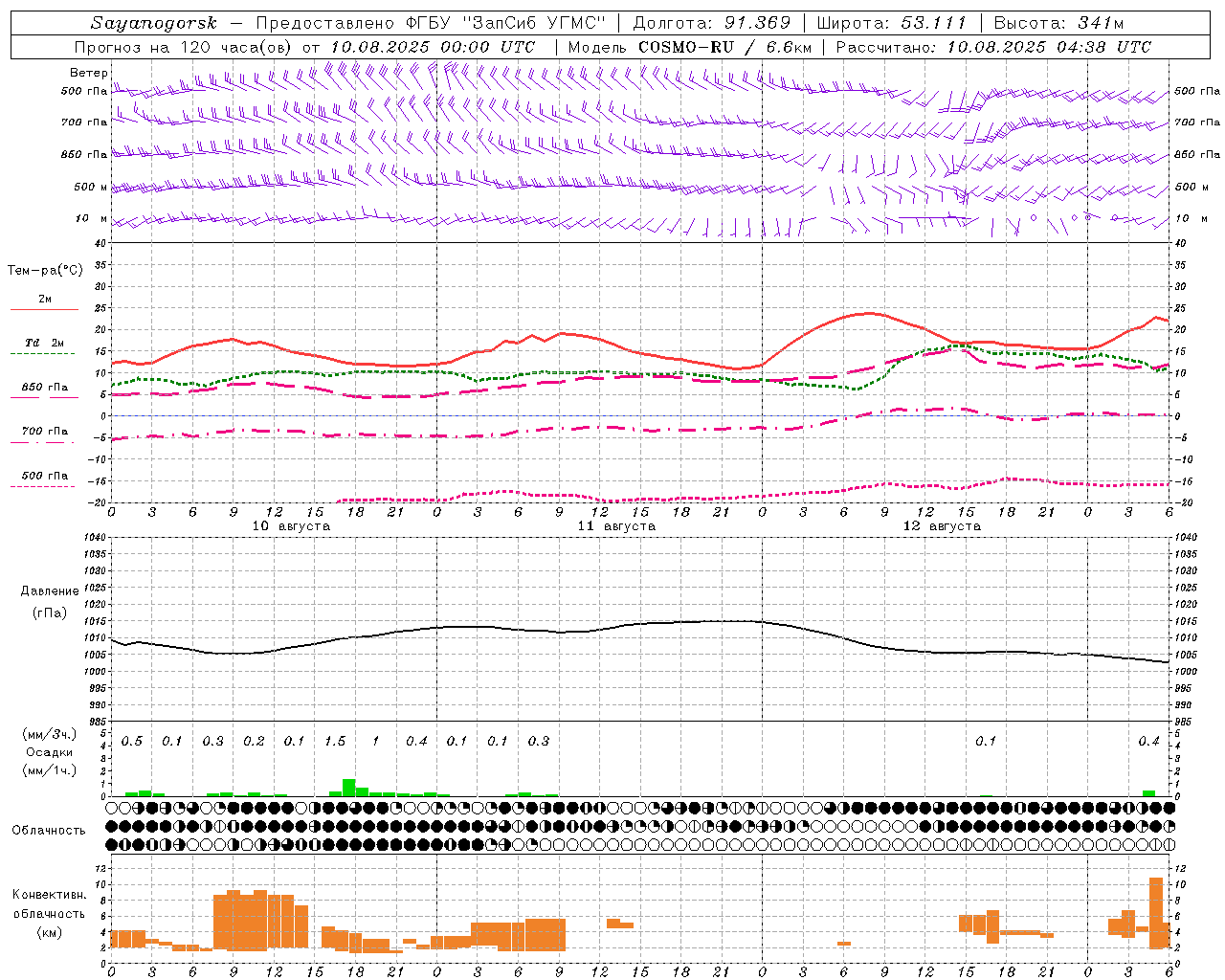The width and height of the screenshot is (1225, 980).
Task: Click the Широта: 53.111 field
Action: click(x=891, y=23)
